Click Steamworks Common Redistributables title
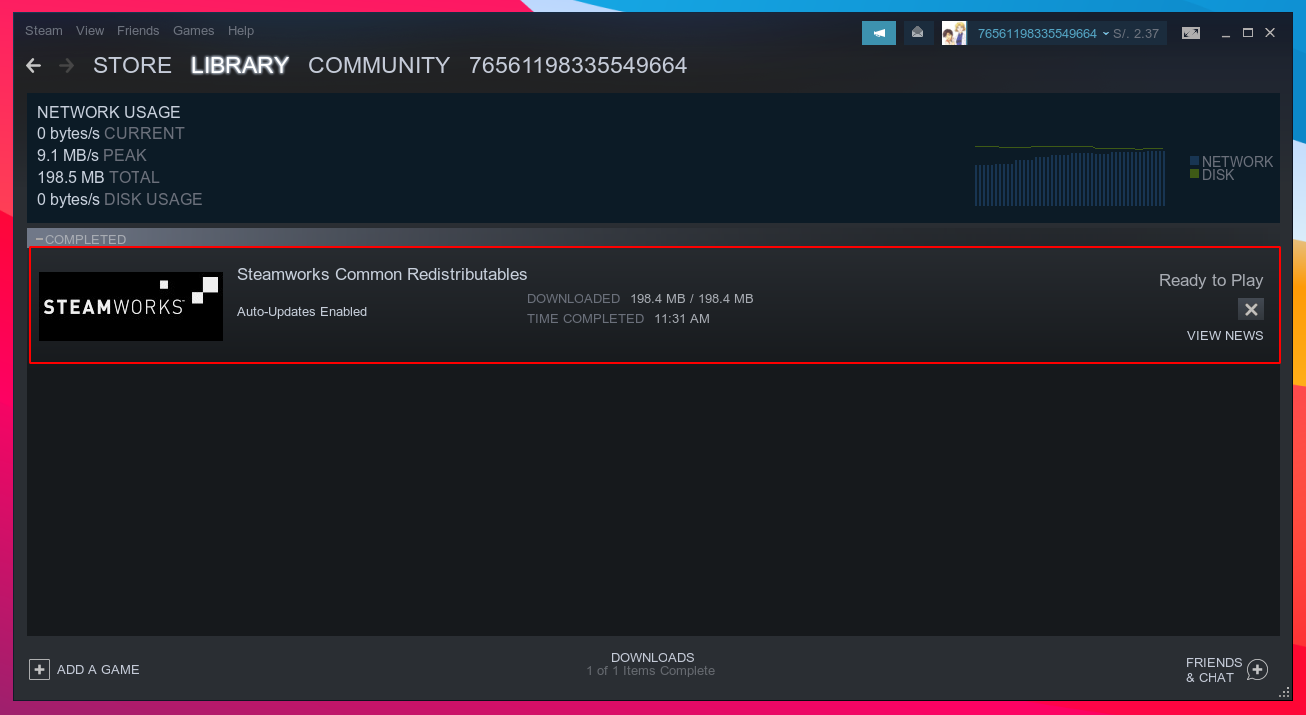Screen dimensions: 1306x715 [x=382, y=275]
